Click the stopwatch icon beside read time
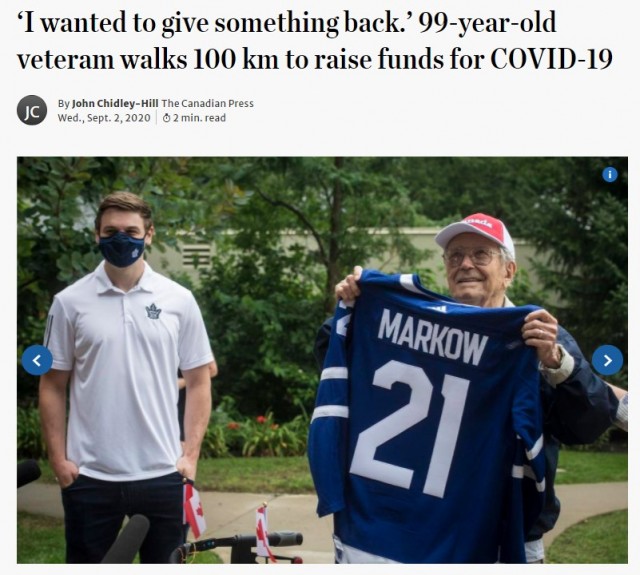640x575 pixels. point(167,118)
